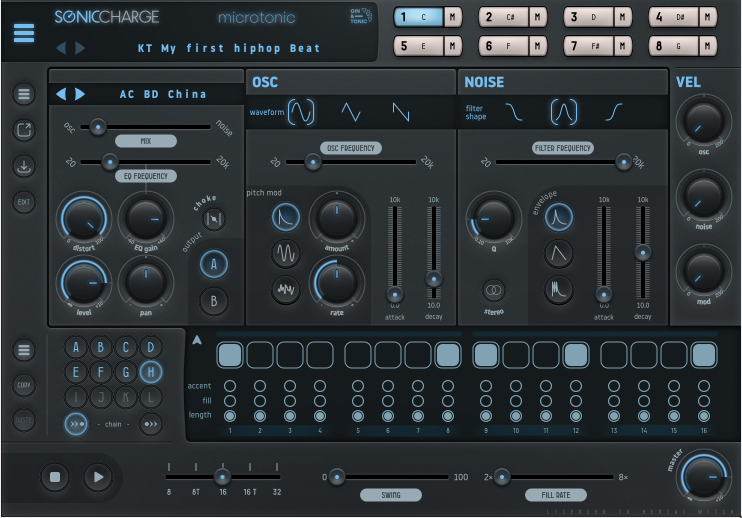Mute drum channel 6
Screen dimensions: 742x518
[x=538, y=46]
